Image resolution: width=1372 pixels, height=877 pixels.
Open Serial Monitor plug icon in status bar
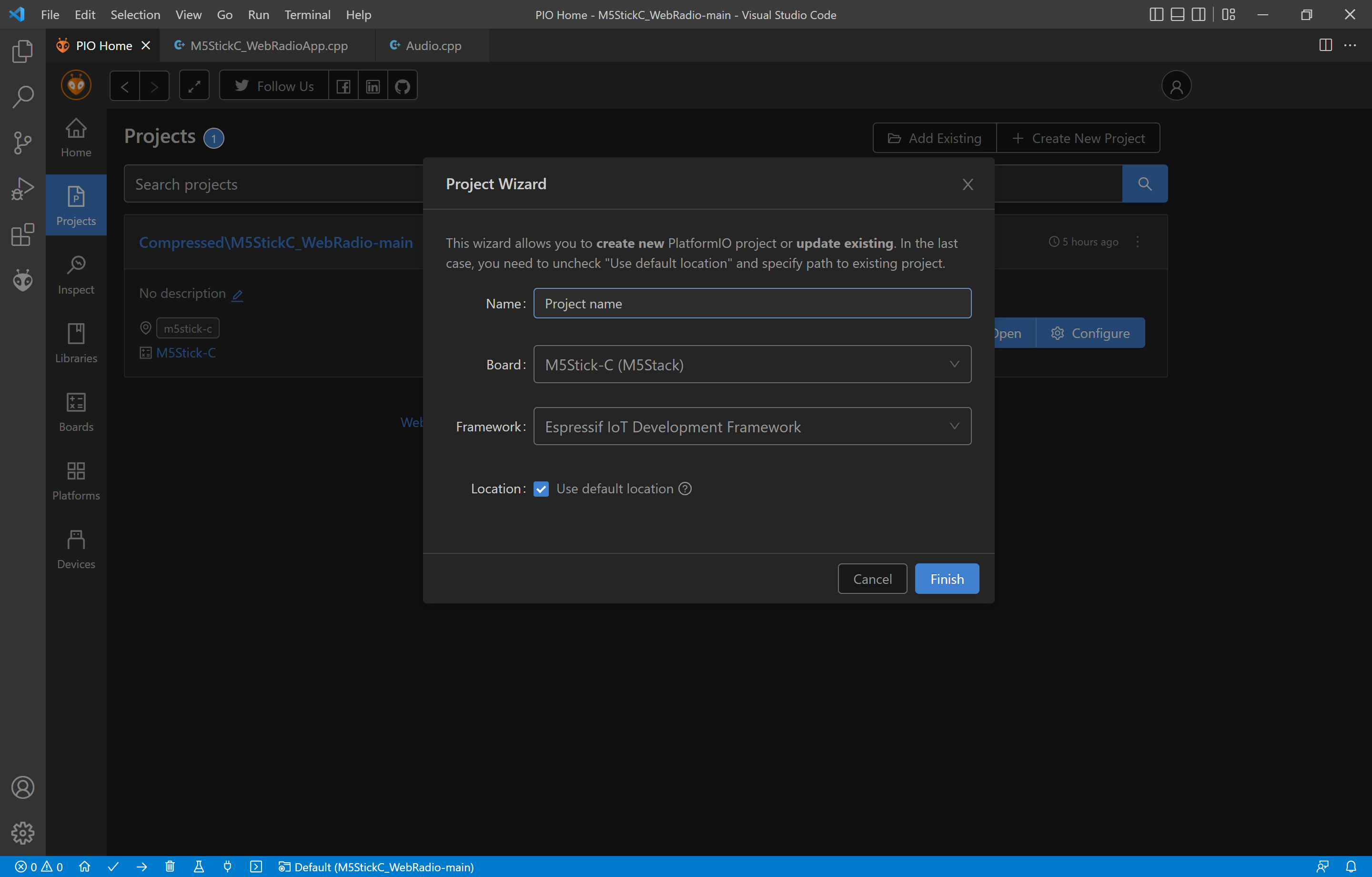coord(227,867)
